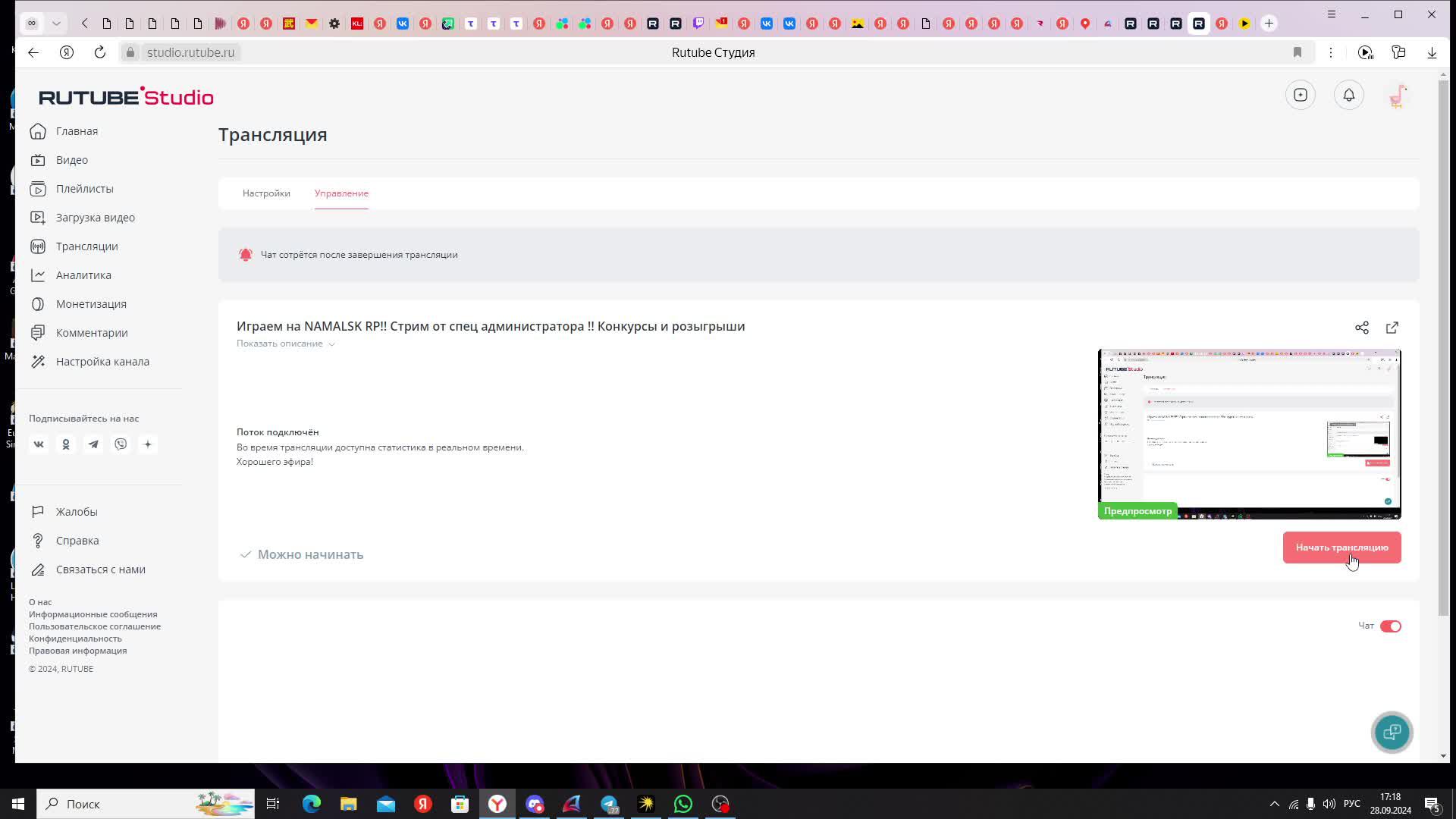
Task: Select the Управление tab
Action: [341, 193]
